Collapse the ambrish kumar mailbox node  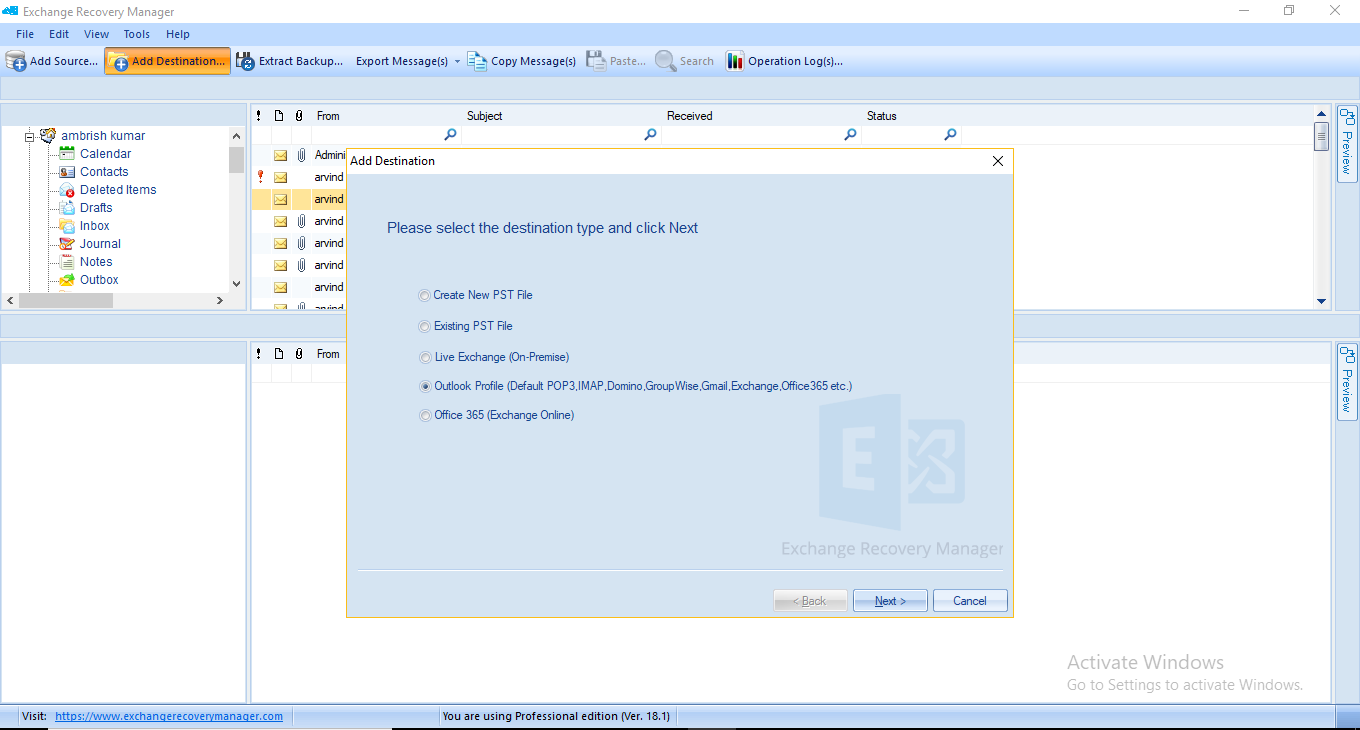click(30, 136)
